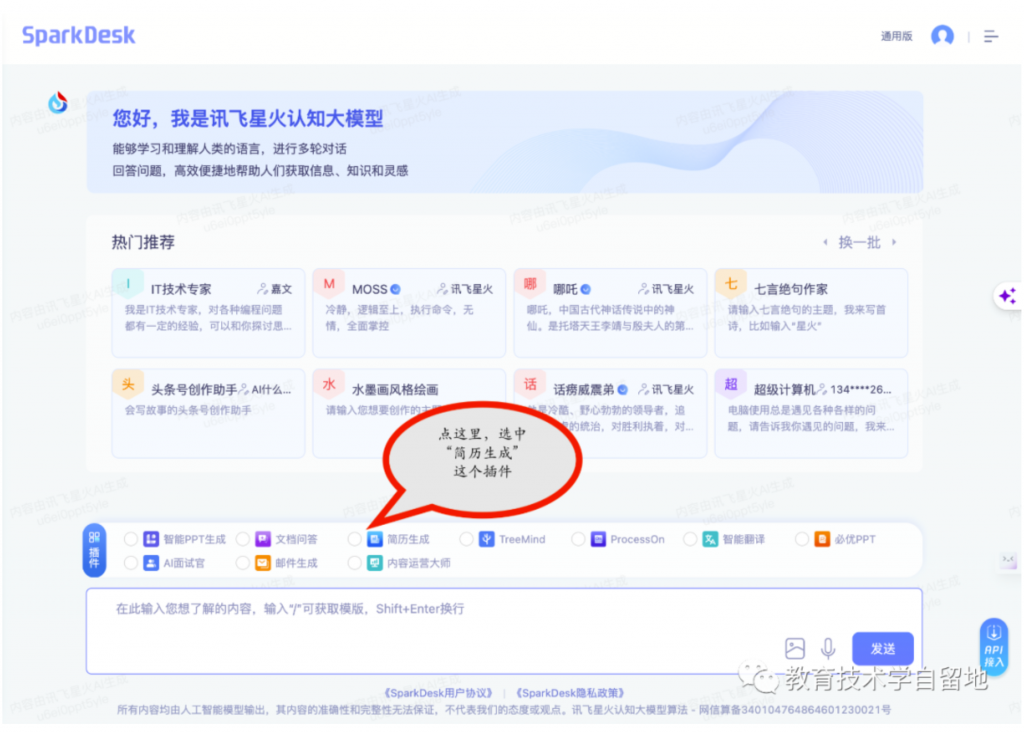Click the Spark flame logo beside the greeting
Viewport: 1024px width, 732px height.
pos(58,103)
